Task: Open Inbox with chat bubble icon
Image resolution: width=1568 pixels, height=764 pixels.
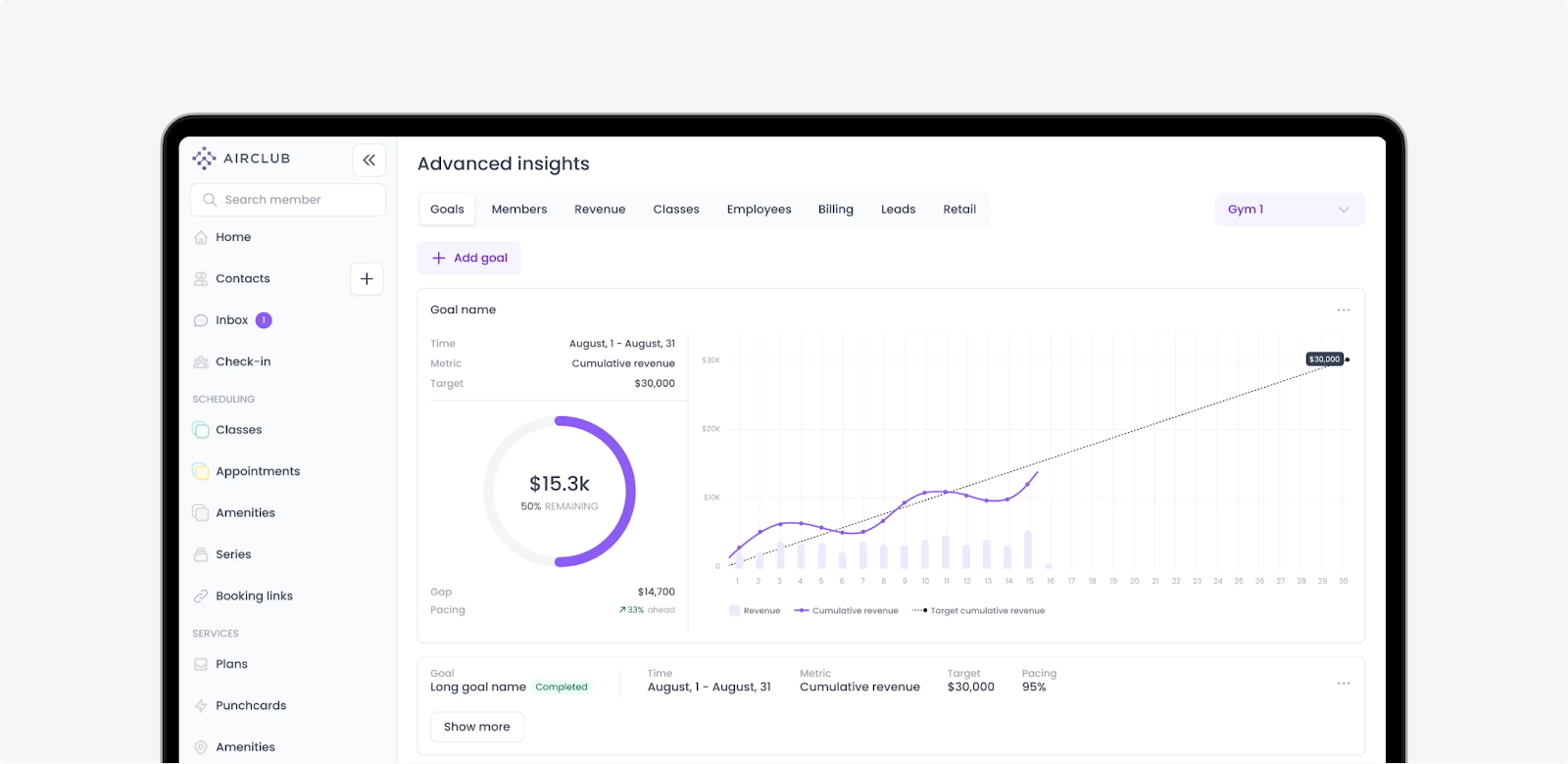Action: pyautogui.click(x=201, y=320)
